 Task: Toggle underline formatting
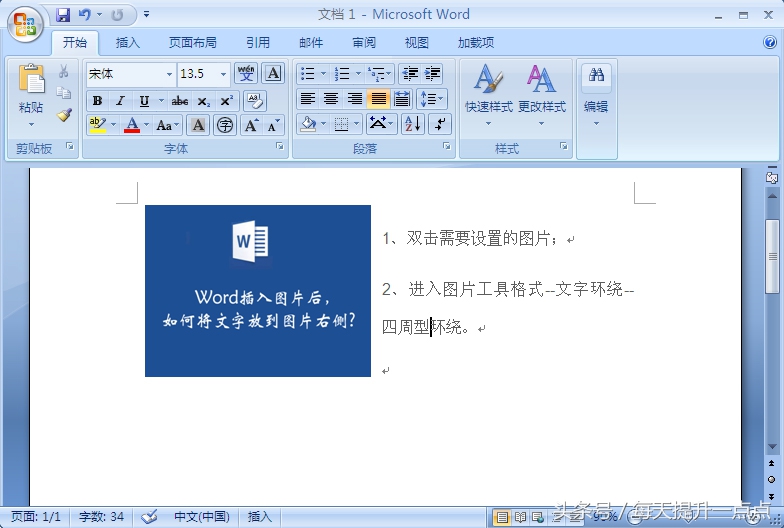pyautogui.click(x=144, y=101)
